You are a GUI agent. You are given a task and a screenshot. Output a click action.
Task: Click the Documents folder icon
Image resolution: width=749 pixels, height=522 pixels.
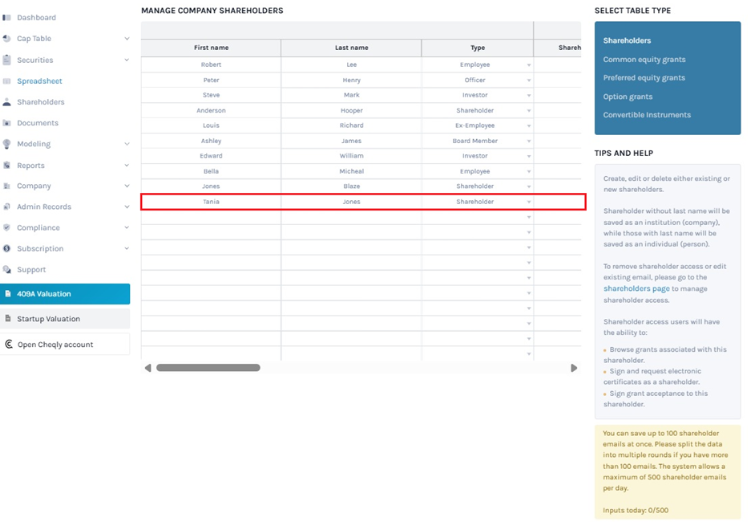pyautogui.click(x=7, y=123)
